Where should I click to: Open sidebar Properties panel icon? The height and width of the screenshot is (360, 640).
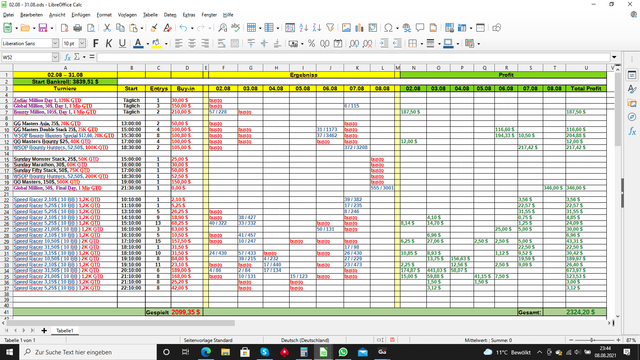632,76
